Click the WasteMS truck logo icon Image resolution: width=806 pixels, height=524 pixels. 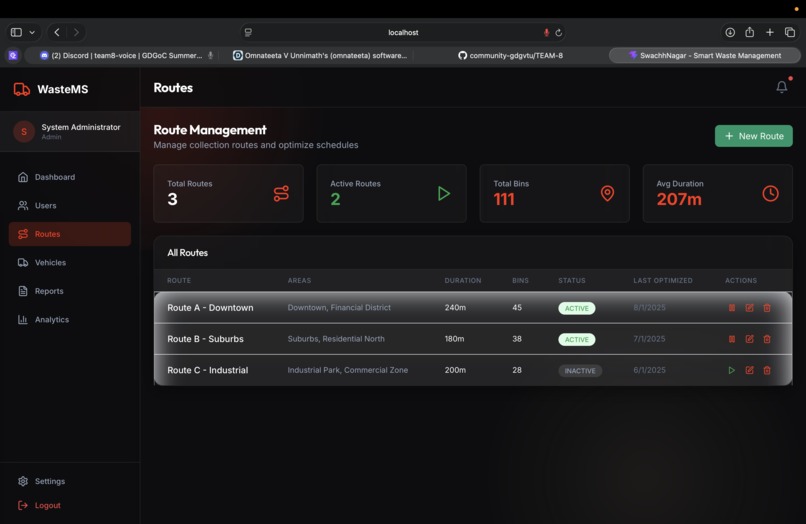[x=22, y=89]
